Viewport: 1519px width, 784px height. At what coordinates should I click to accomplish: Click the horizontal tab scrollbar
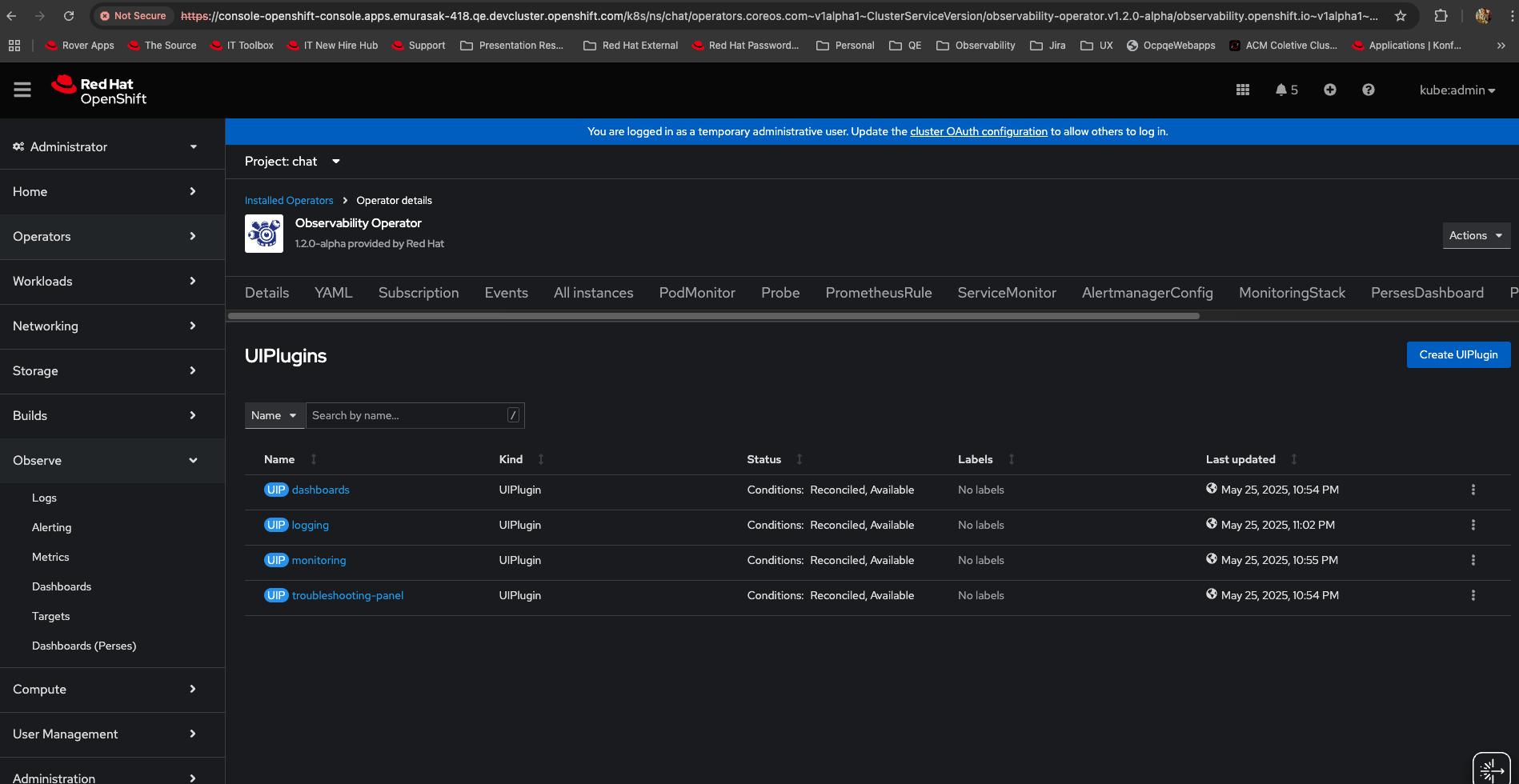[x=712, y=316]
